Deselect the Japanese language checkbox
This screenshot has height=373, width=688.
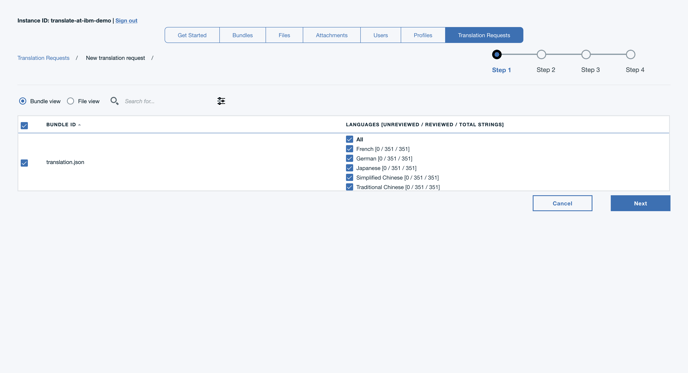tap(349, 168)
